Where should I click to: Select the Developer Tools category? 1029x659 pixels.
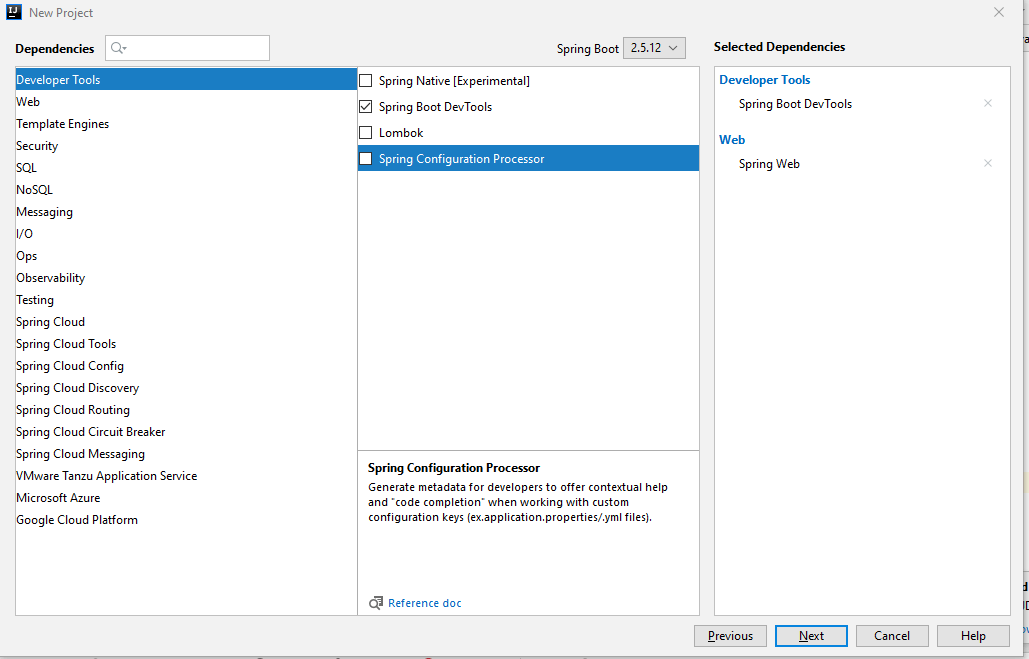186,79
